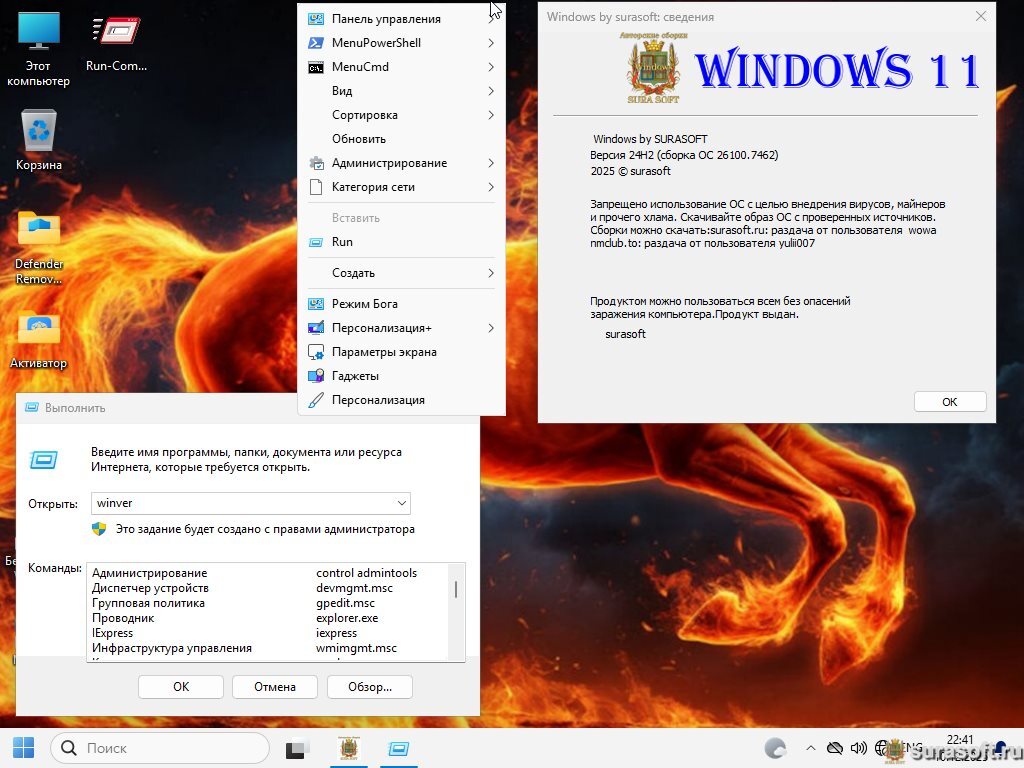This screenshot has width=1024, height=768.
Task: Click the Sura Soft crest logo in the сведения dialog
Action: pyautogui.click(x=653, y=69)
